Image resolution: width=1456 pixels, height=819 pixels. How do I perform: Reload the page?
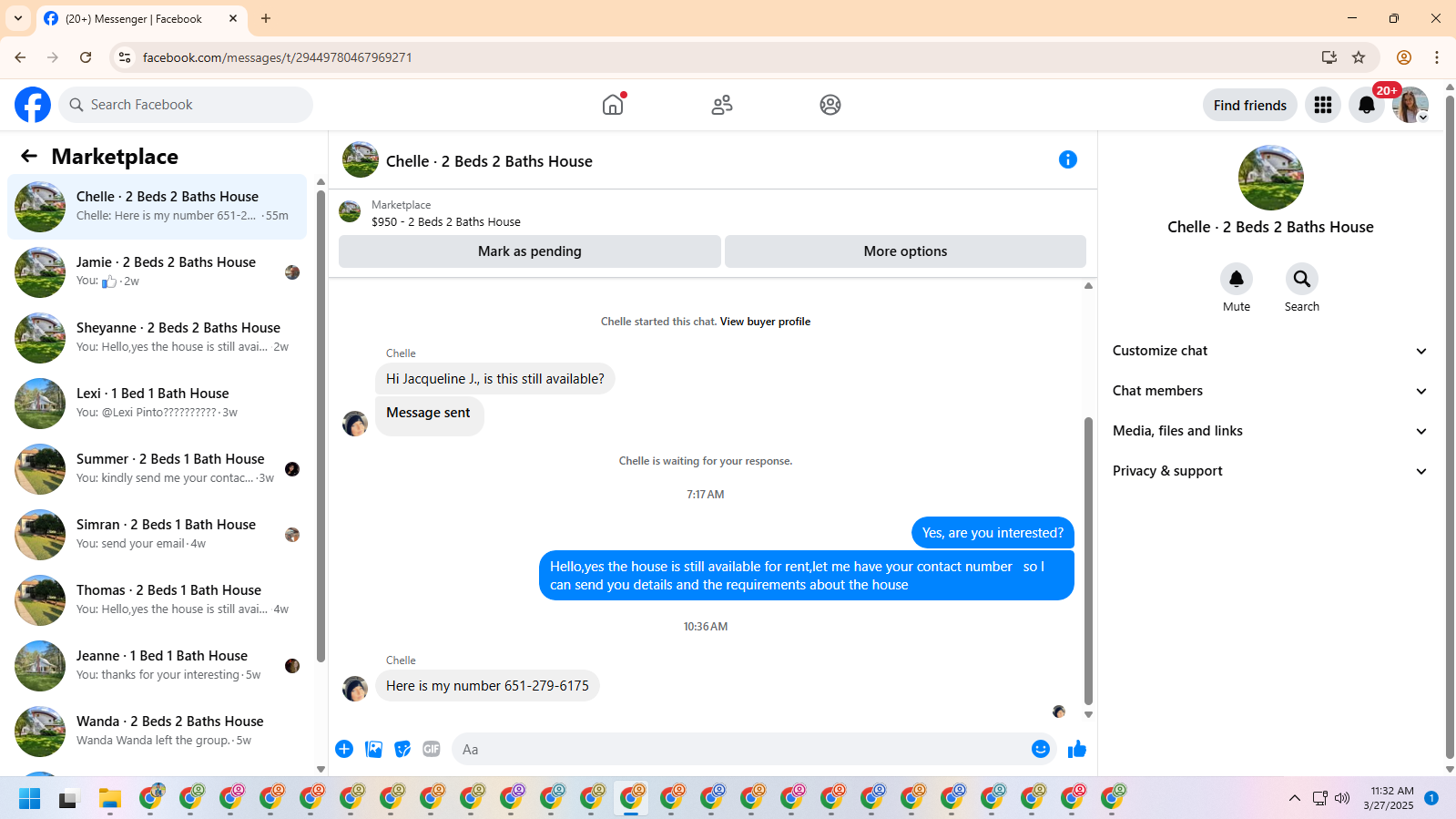pyautogui.click(x=86, y=57)
